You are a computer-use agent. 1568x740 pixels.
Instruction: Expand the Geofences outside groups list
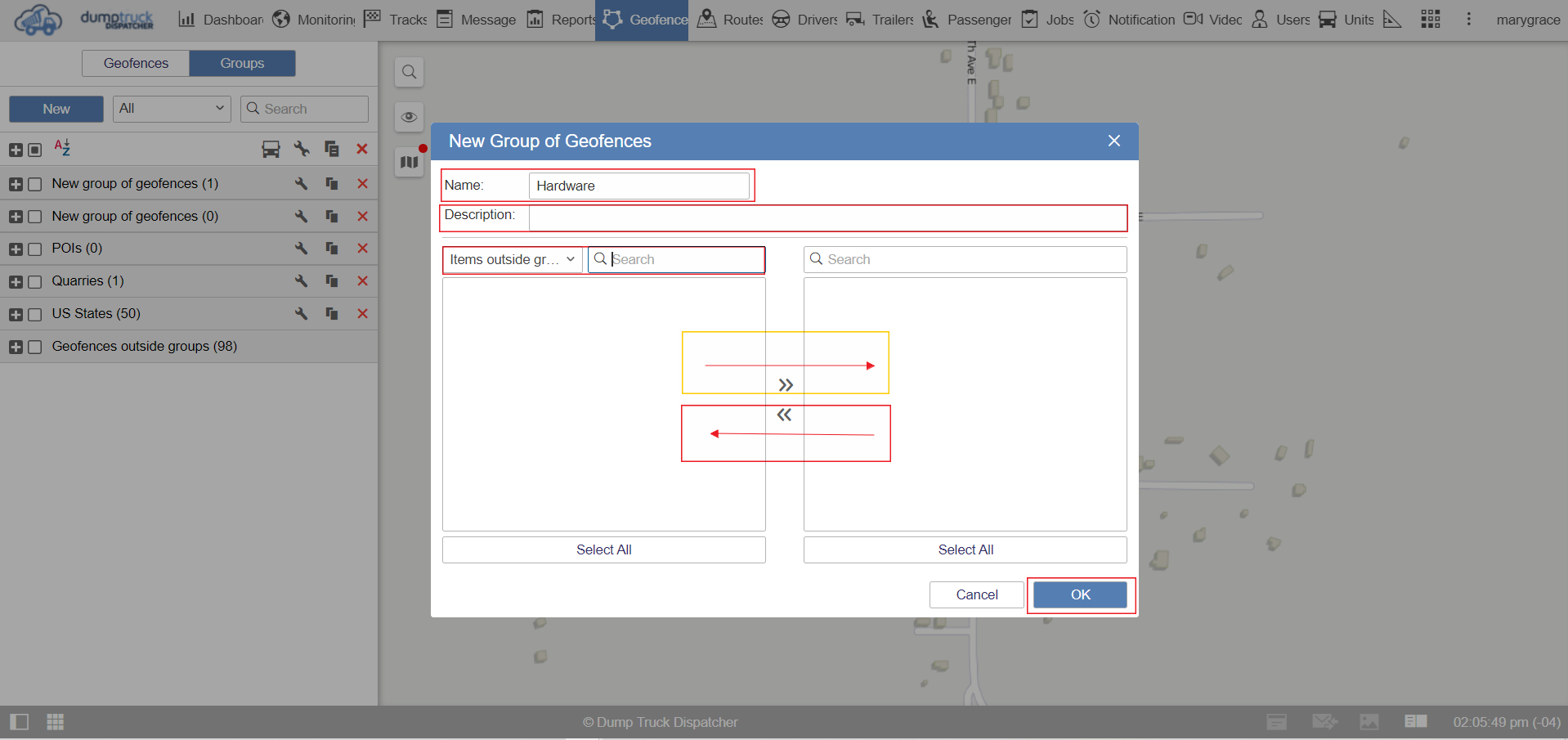click(16, 348)
